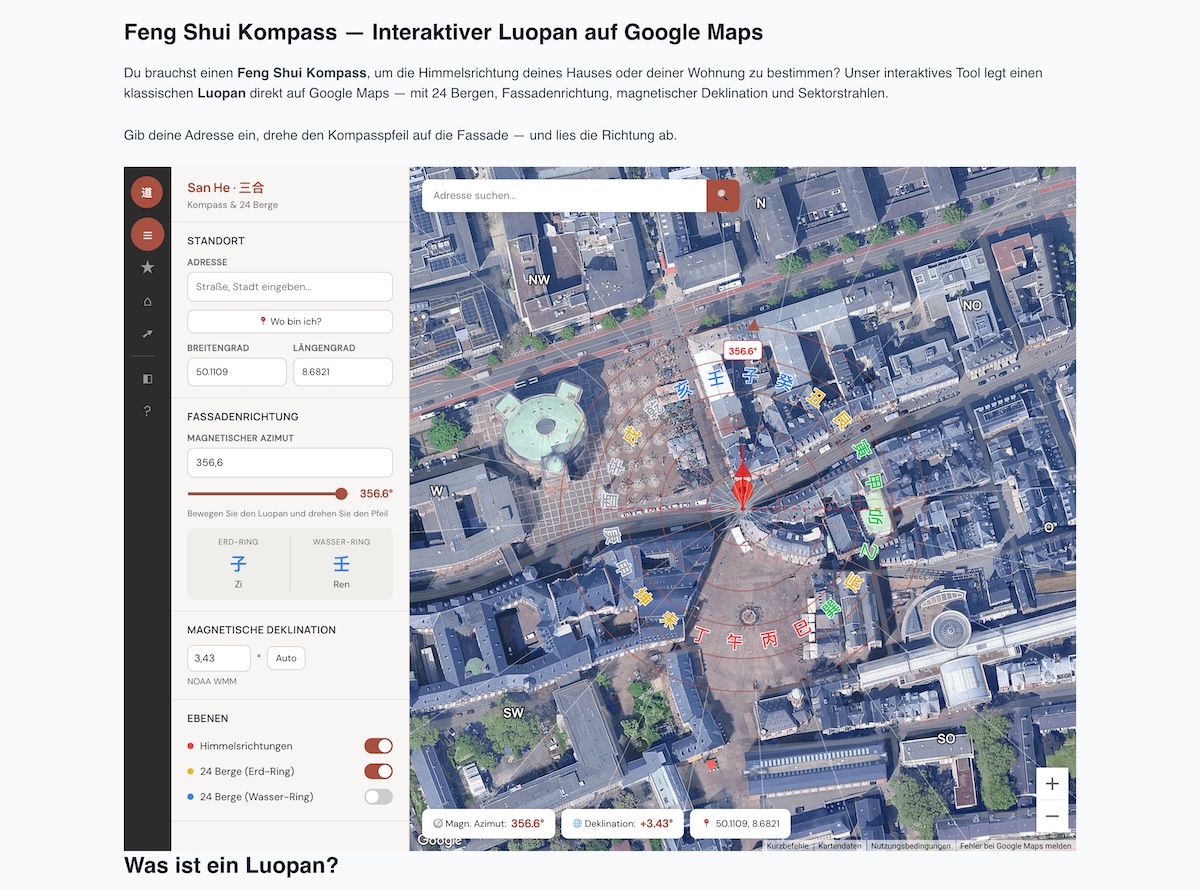The width and height of the screenshot is (1200, 890).
Task: Click the map search magnifier button
Action: [x=723, y=196]
